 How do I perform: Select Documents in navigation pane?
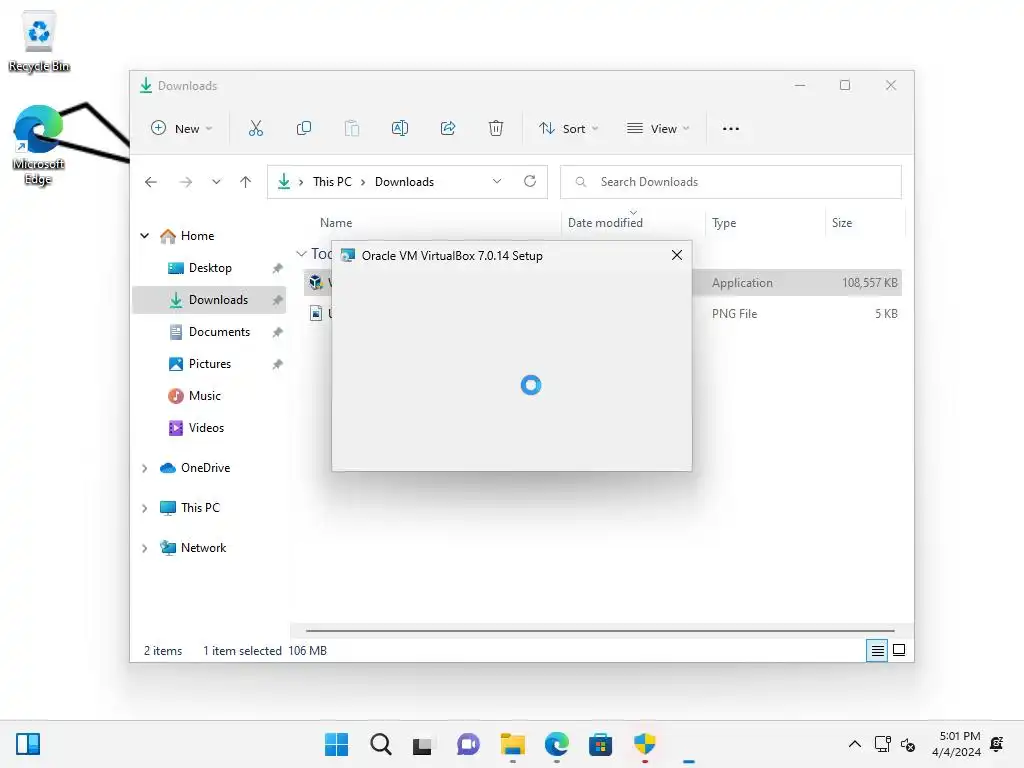(x=210, y=332)
